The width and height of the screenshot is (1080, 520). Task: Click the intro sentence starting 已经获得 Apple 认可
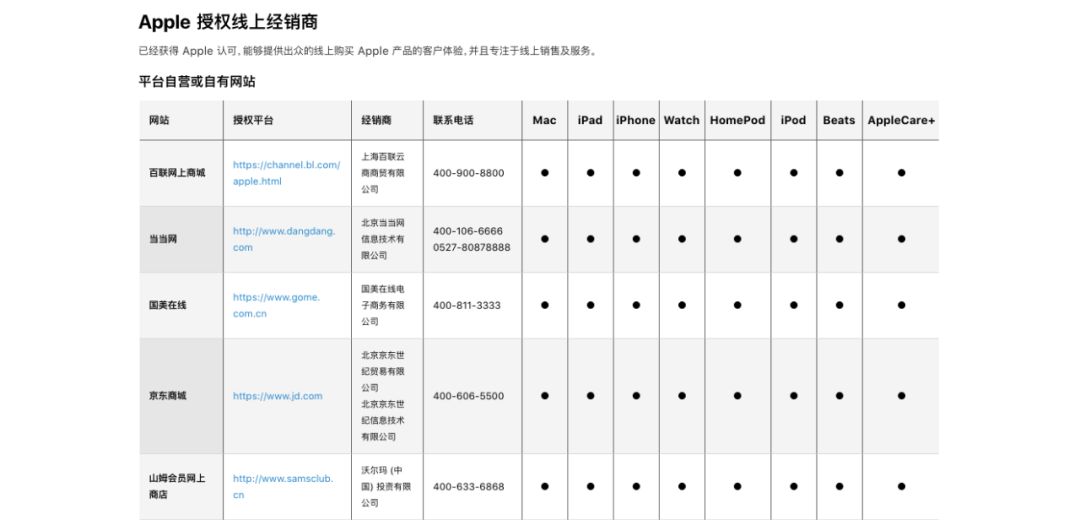pos(368,51)
